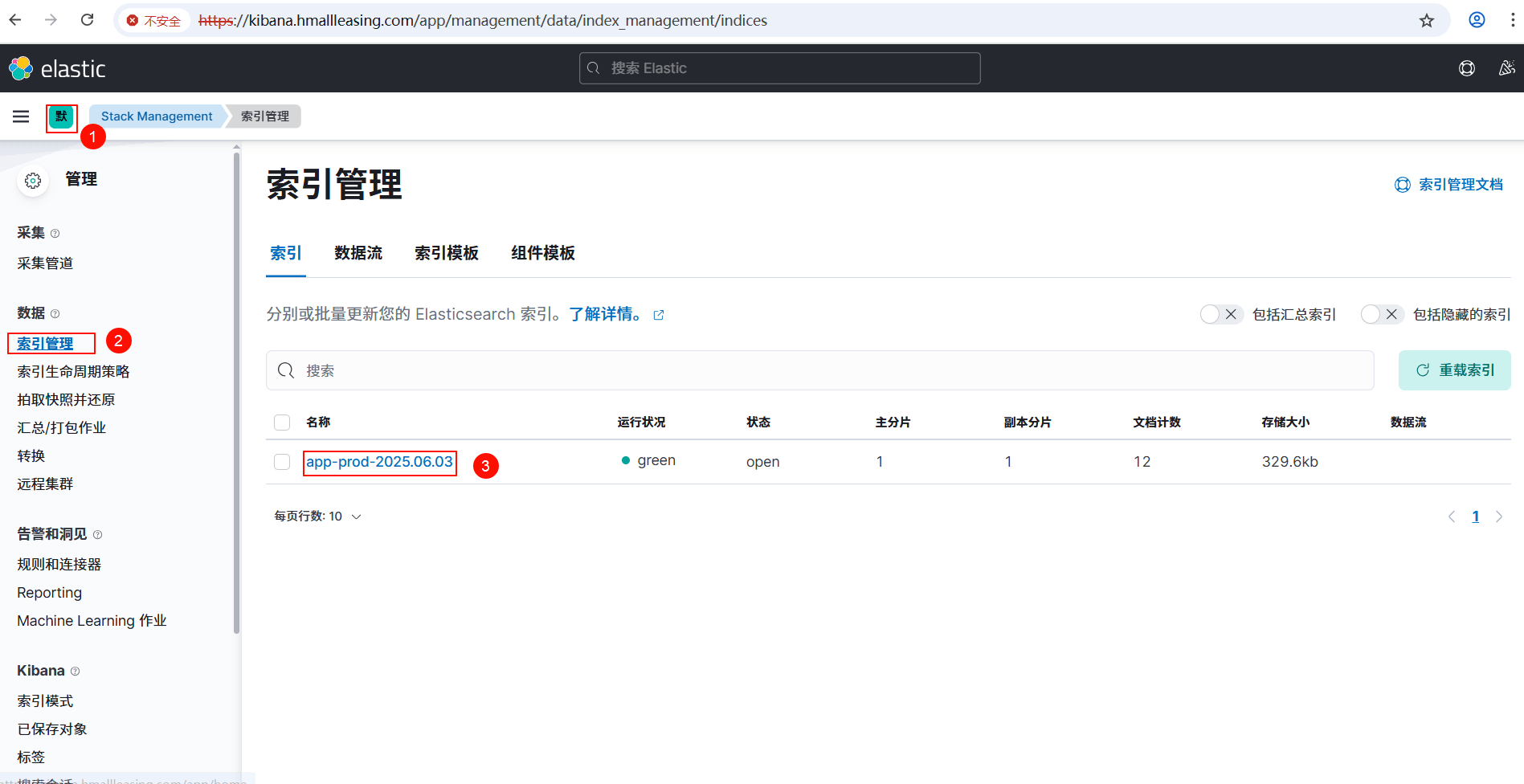Switch to the 数据流 tab
The height and width of the screenshot is (784, 1524).
point(358,253)
